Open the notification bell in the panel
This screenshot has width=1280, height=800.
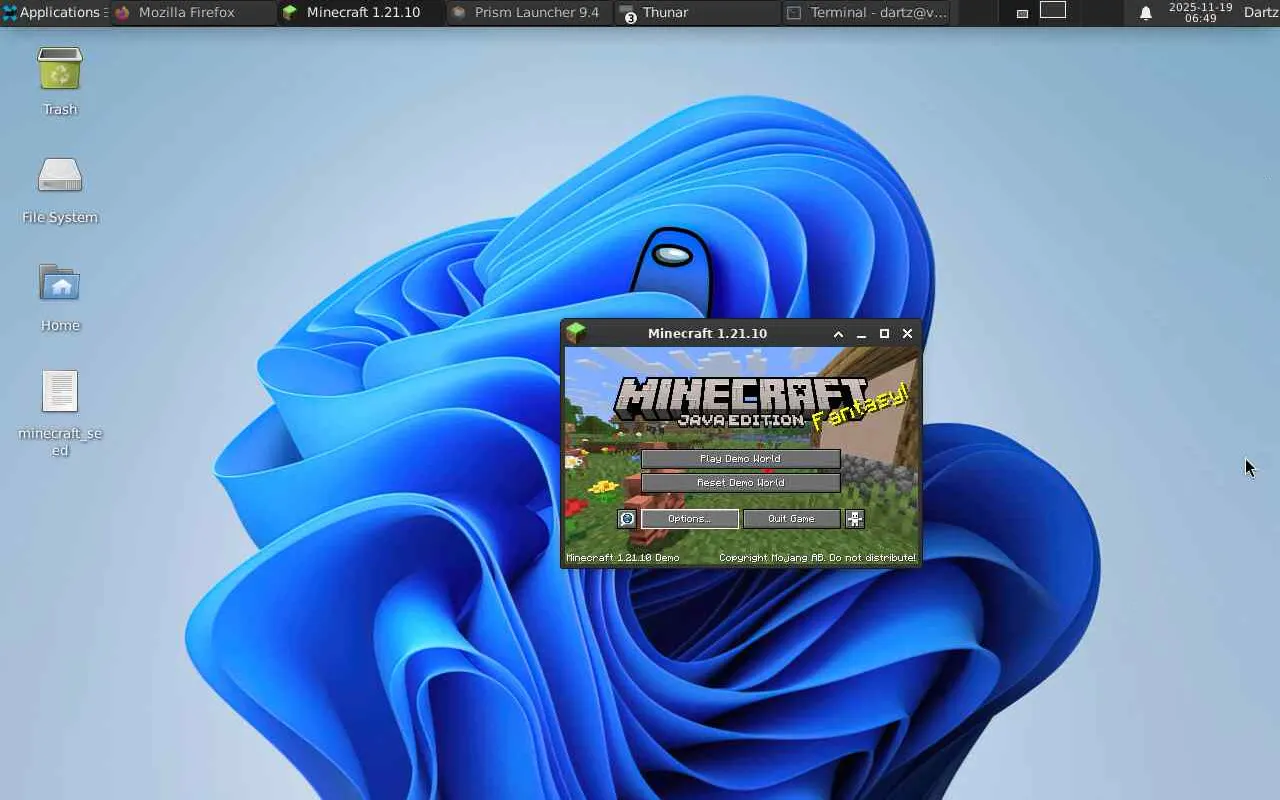[1146, 13]
